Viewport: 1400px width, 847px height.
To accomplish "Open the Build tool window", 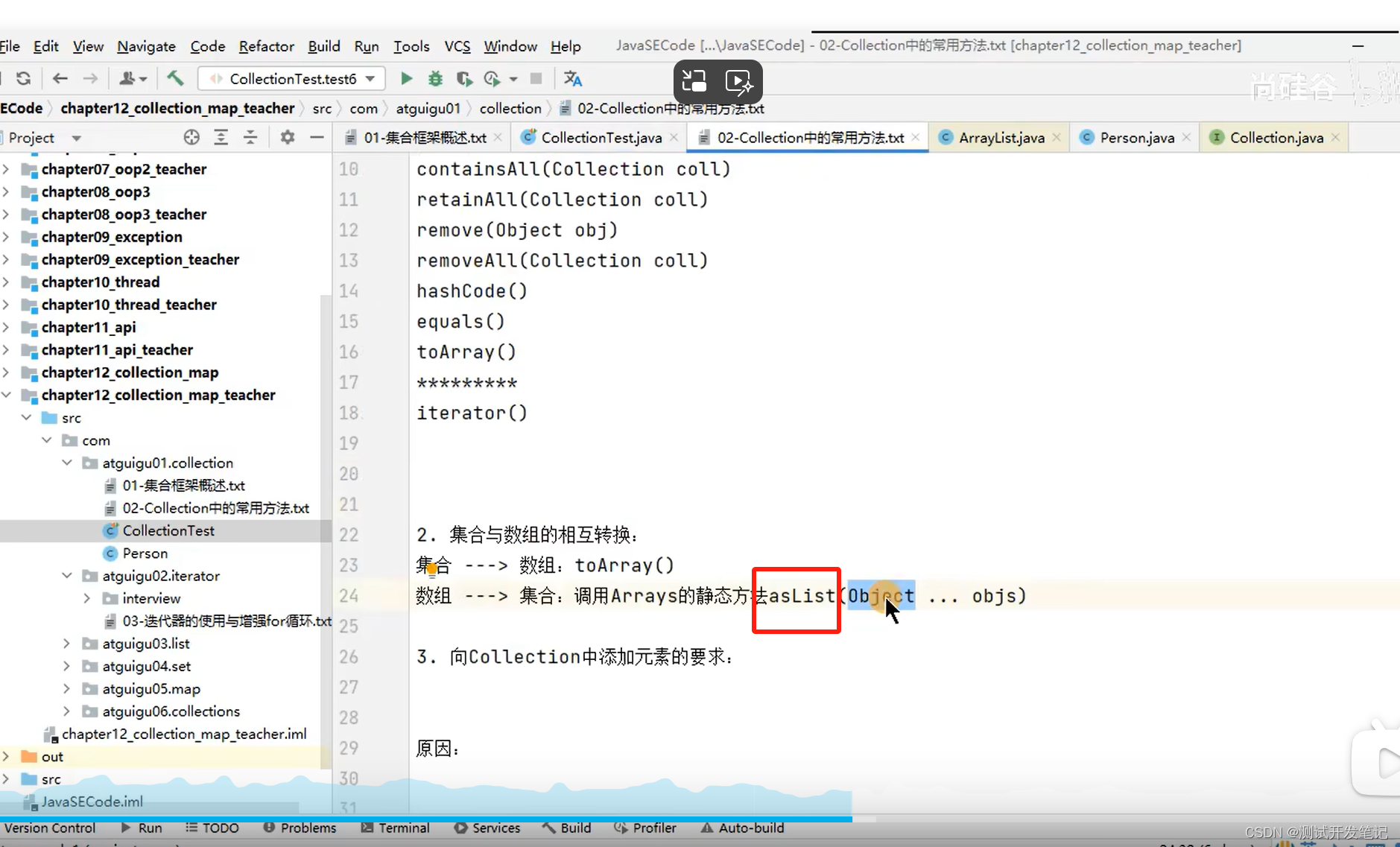I will point(567,828).
